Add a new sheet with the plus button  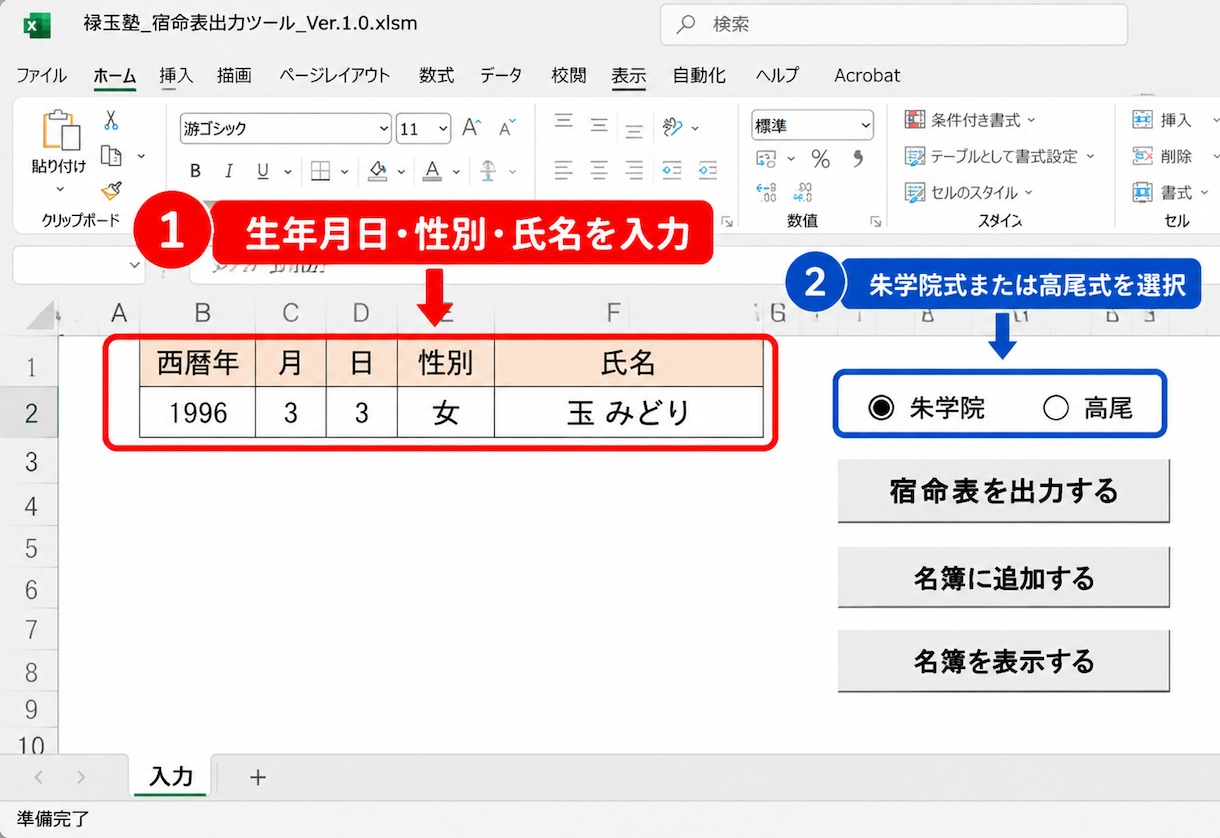coord(258,777)
